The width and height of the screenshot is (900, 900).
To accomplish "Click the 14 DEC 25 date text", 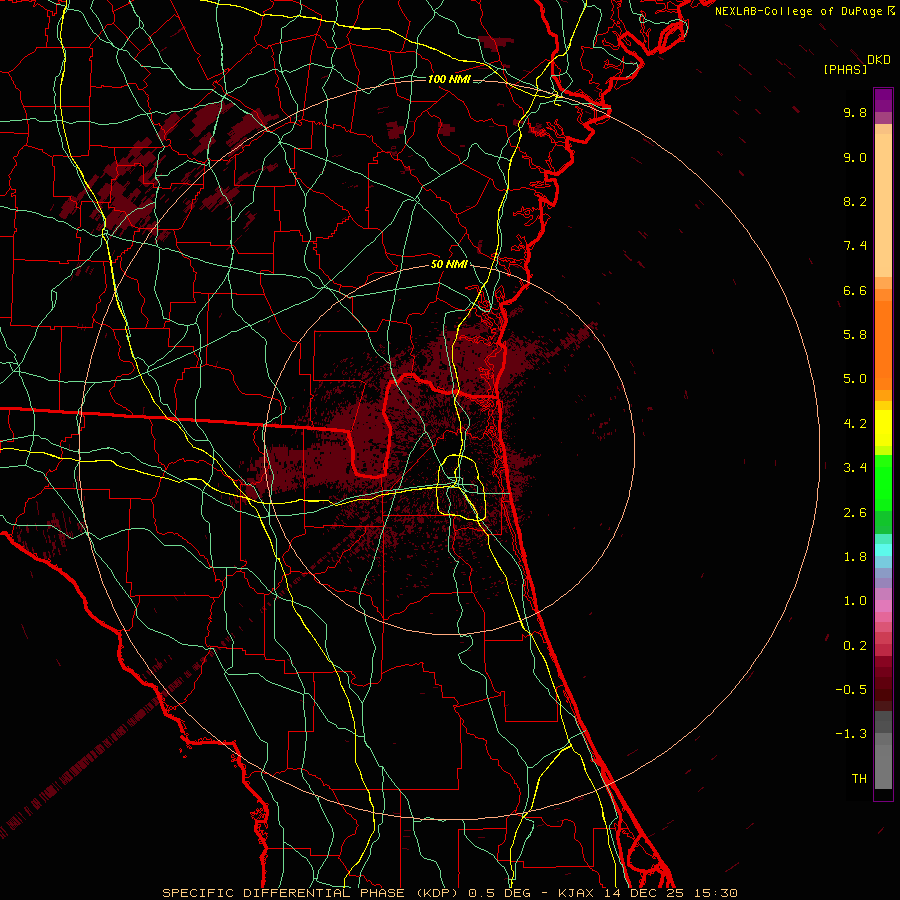I will coord(643,893).
